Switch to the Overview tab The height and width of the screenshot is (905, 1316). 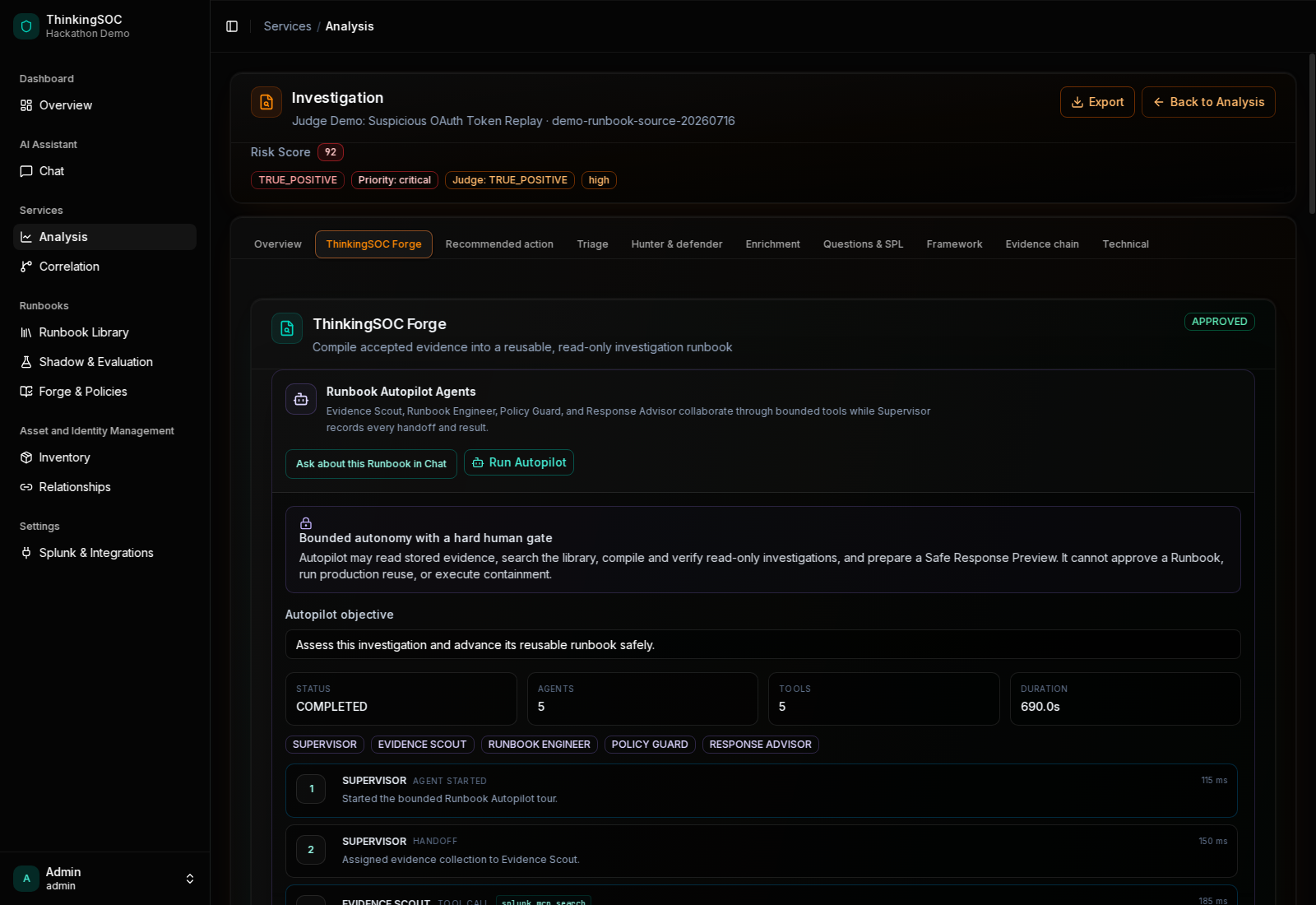coord(278,244)
